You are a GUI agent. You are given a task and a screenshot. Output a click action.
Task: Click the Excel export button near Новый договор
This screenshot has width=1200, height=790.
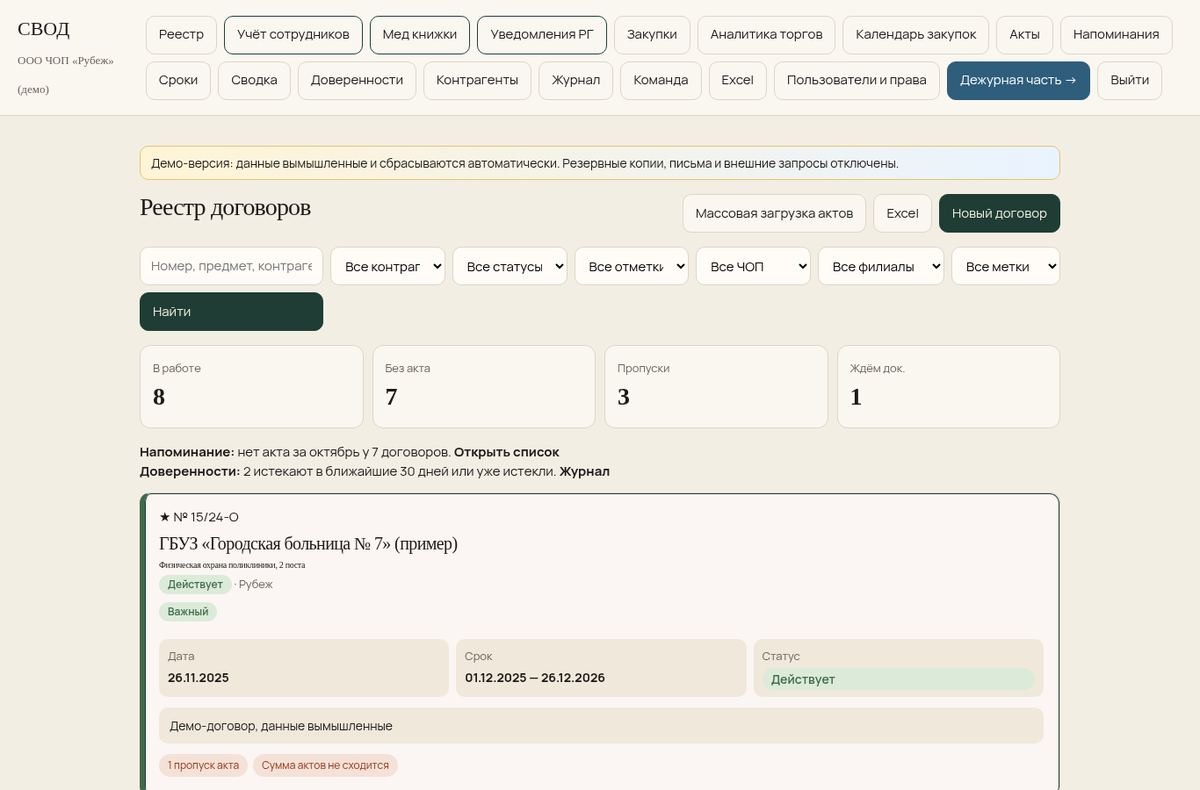click(902, 213)
